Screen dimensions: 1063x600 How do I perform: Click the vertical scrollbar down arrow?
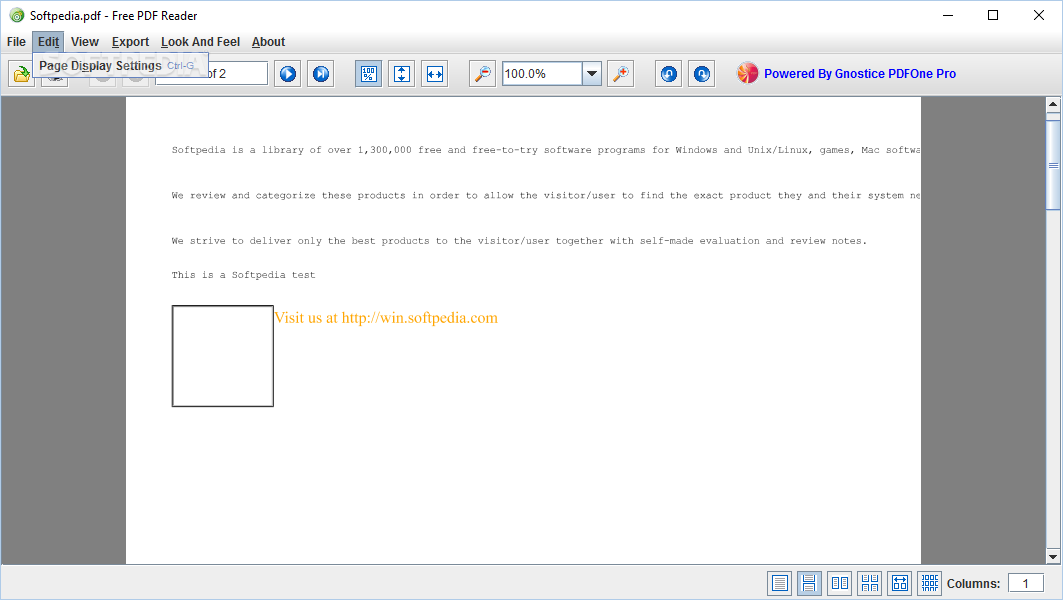tap(1053, 557)
